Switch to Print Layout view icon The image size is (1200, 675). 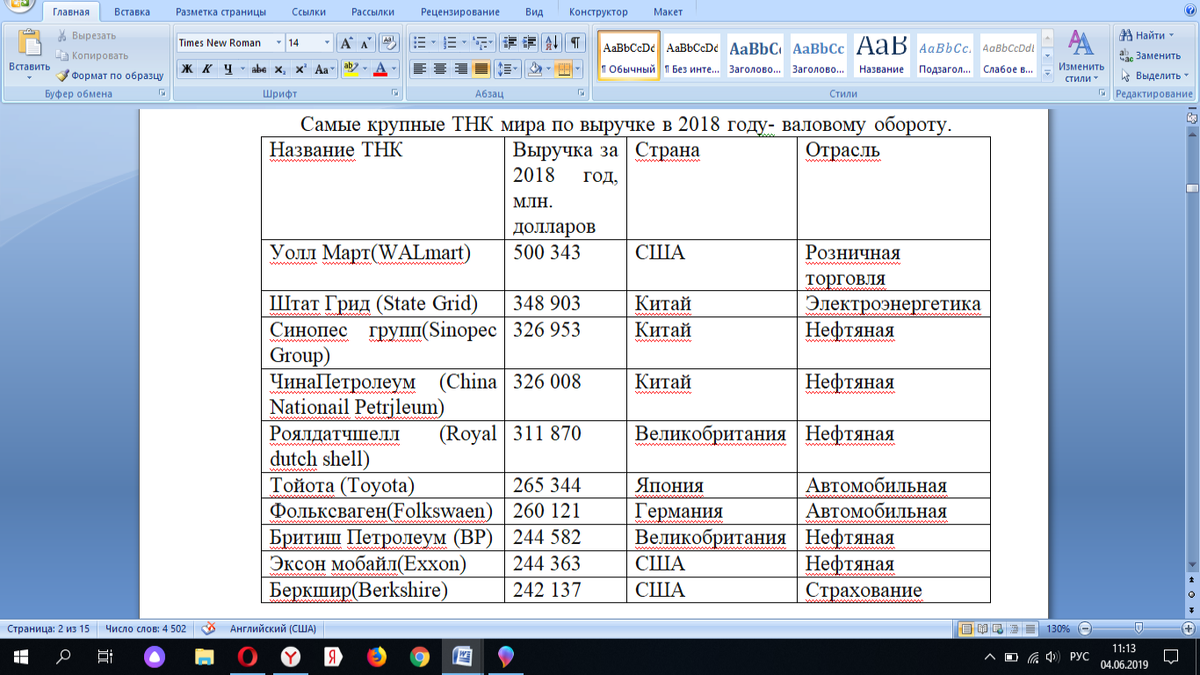967,629
